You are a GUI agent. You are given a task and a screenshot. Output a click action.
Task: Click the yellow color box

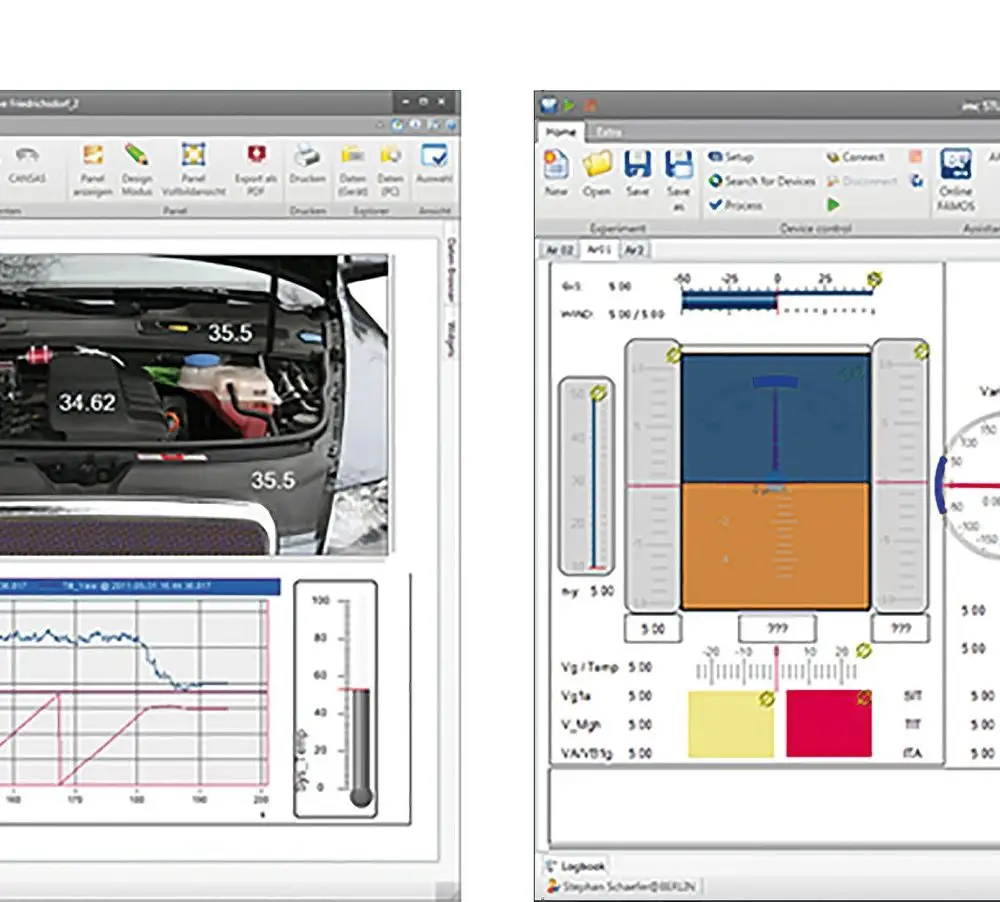(731, 723)
